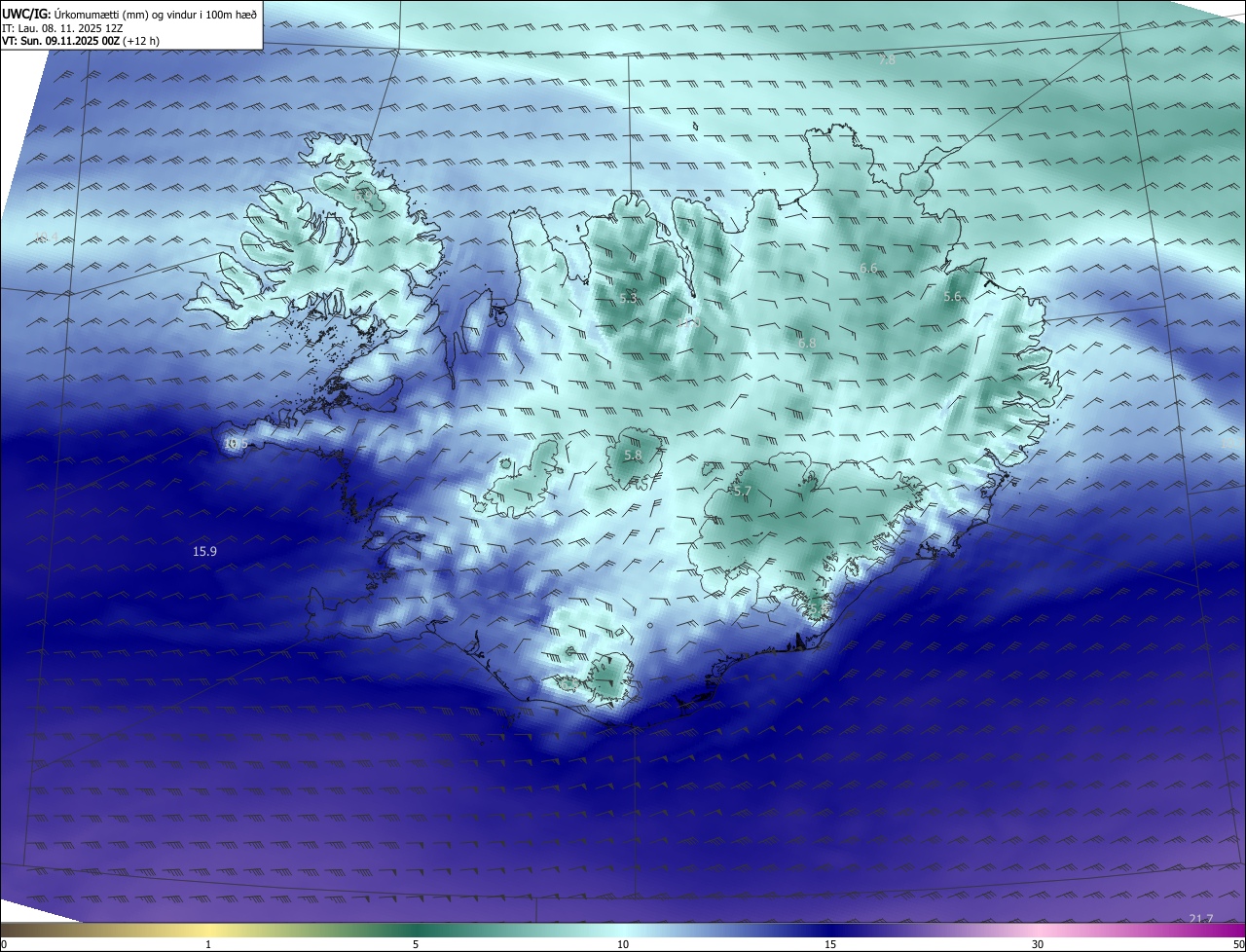Click the colorbar tick label 5

(416, 944)
